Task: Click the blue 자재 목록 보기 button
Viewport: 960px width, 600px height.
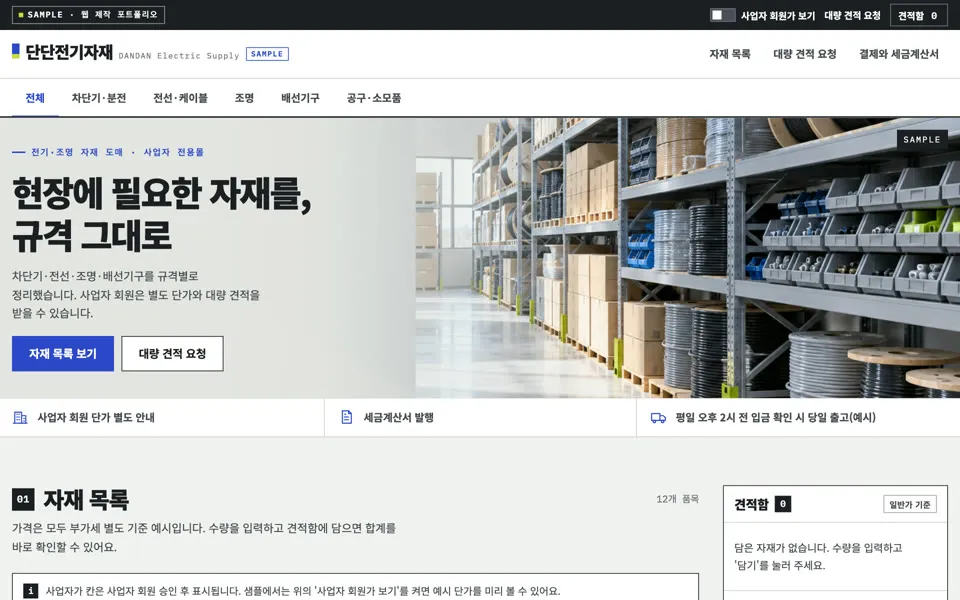Action: pyautogui.click(x=63, y=353)
